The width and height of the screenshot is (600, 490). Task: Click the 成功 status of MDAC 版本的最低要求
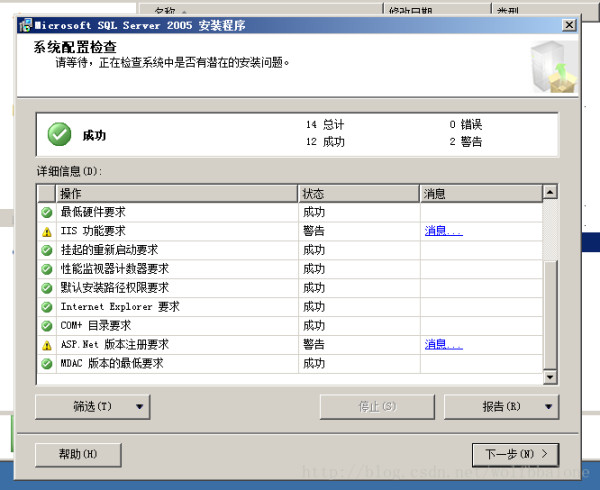click(x=314, y=363)
